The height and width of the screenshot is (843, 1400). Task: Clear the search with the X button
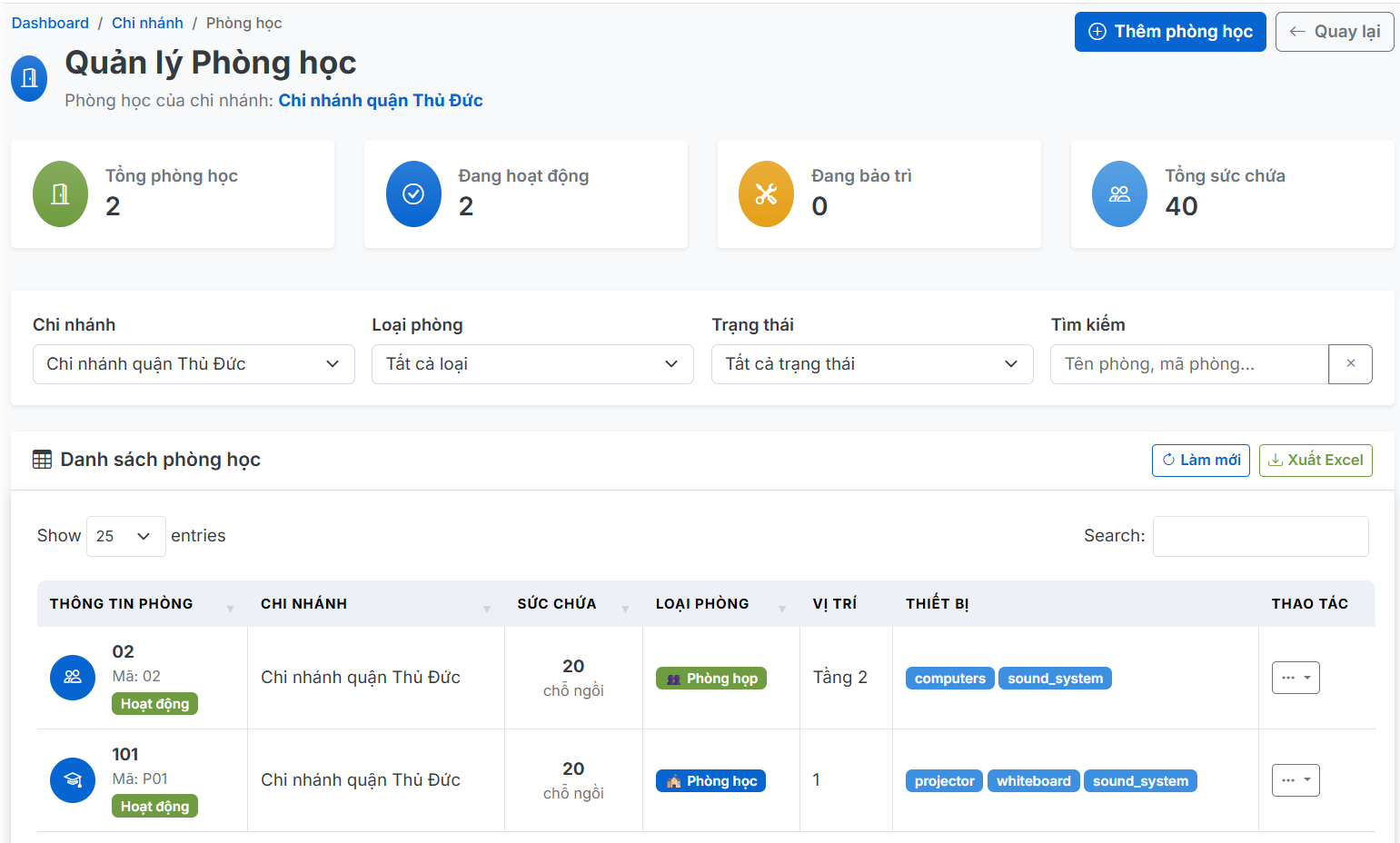point(1350,364)
